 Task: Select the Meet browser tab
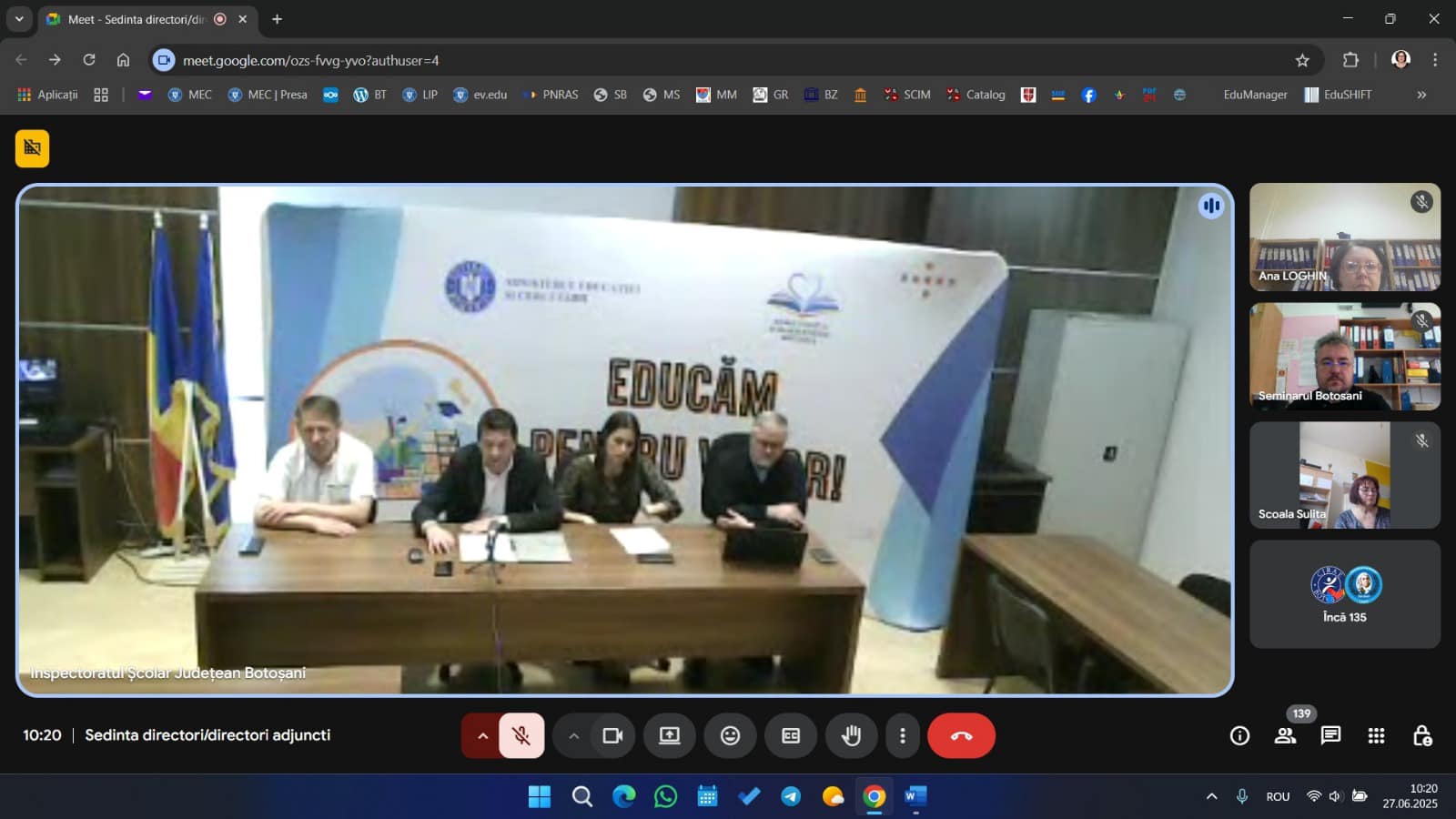point(136,19)
